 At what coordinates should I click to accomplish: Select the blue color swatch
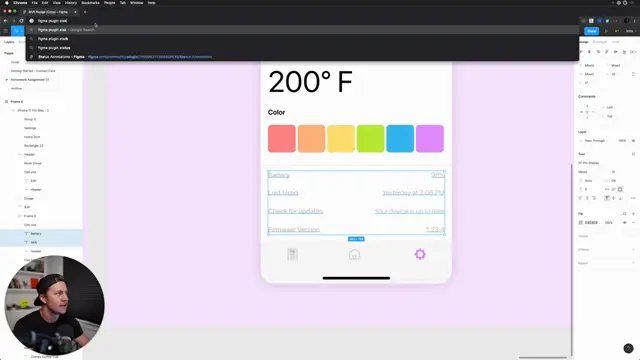[x=400, y=139]
